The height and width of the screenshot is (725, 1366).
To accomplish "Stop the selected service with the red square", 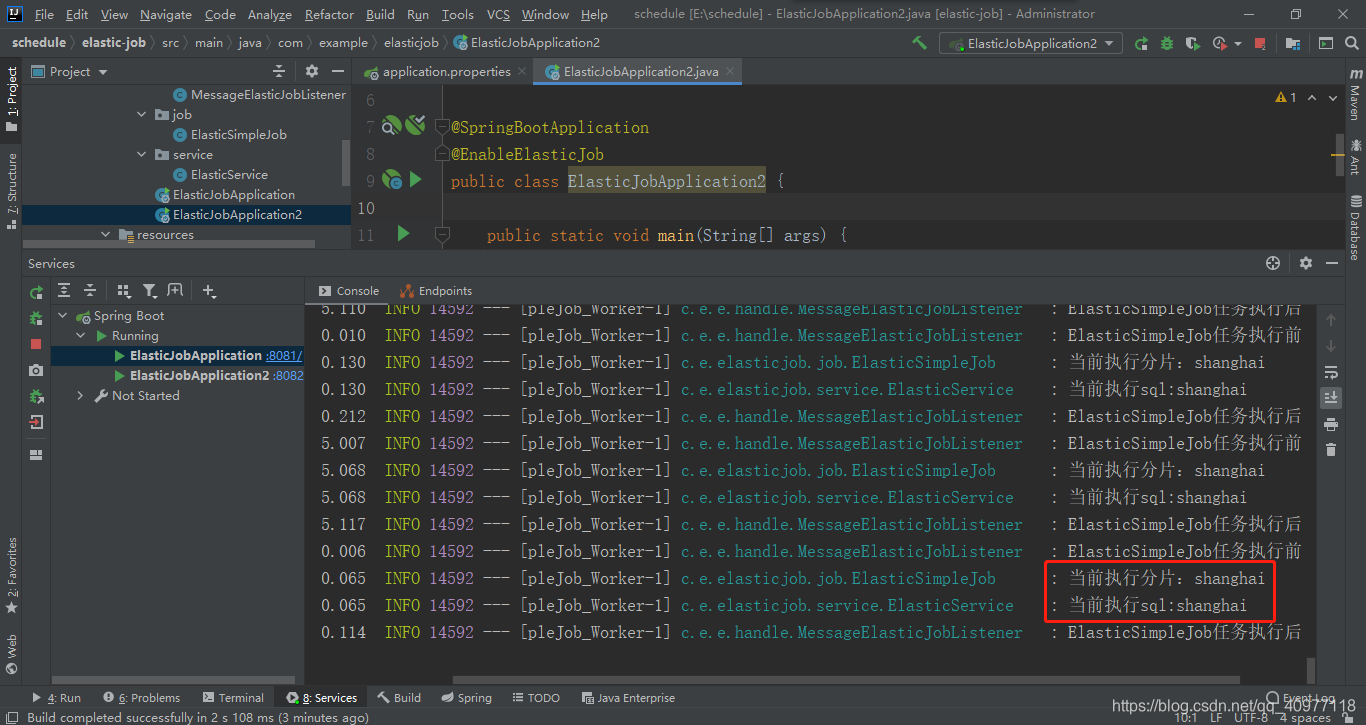I will click(x=36, y=344).
